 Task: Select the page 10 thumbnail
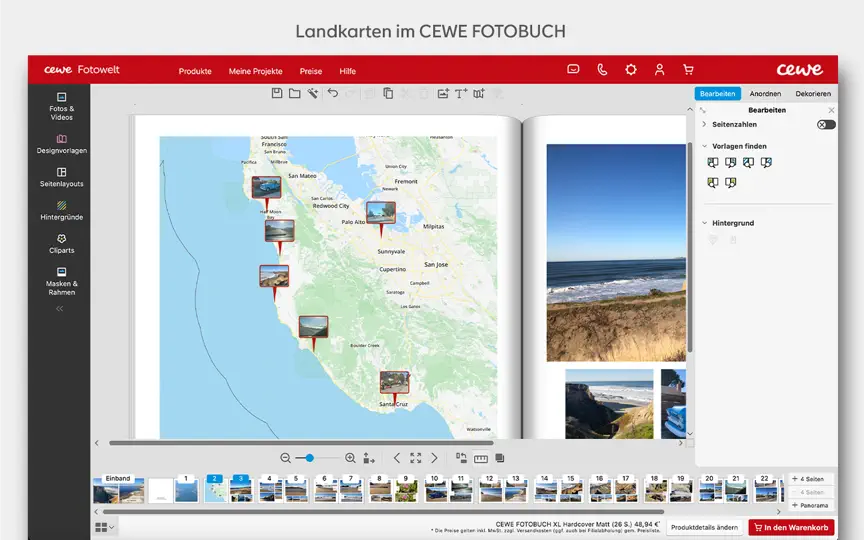[x=435, y=489]
